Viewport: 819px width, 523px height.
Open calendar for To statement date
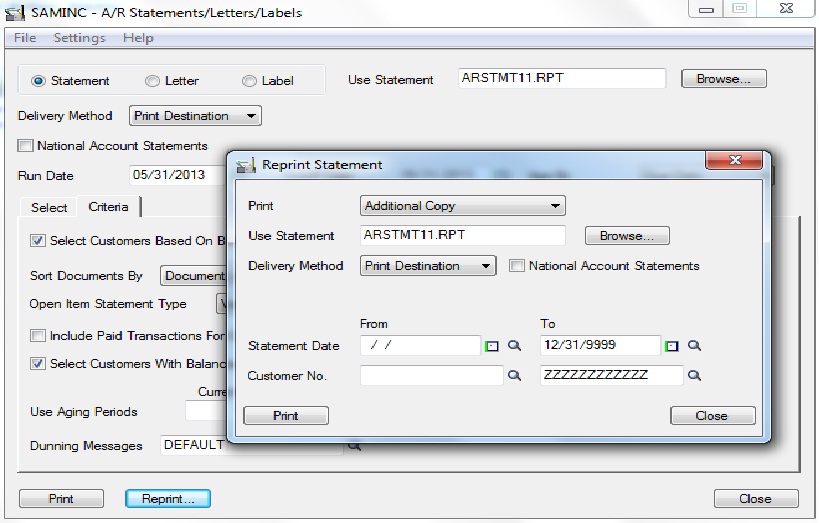[672, 346]
